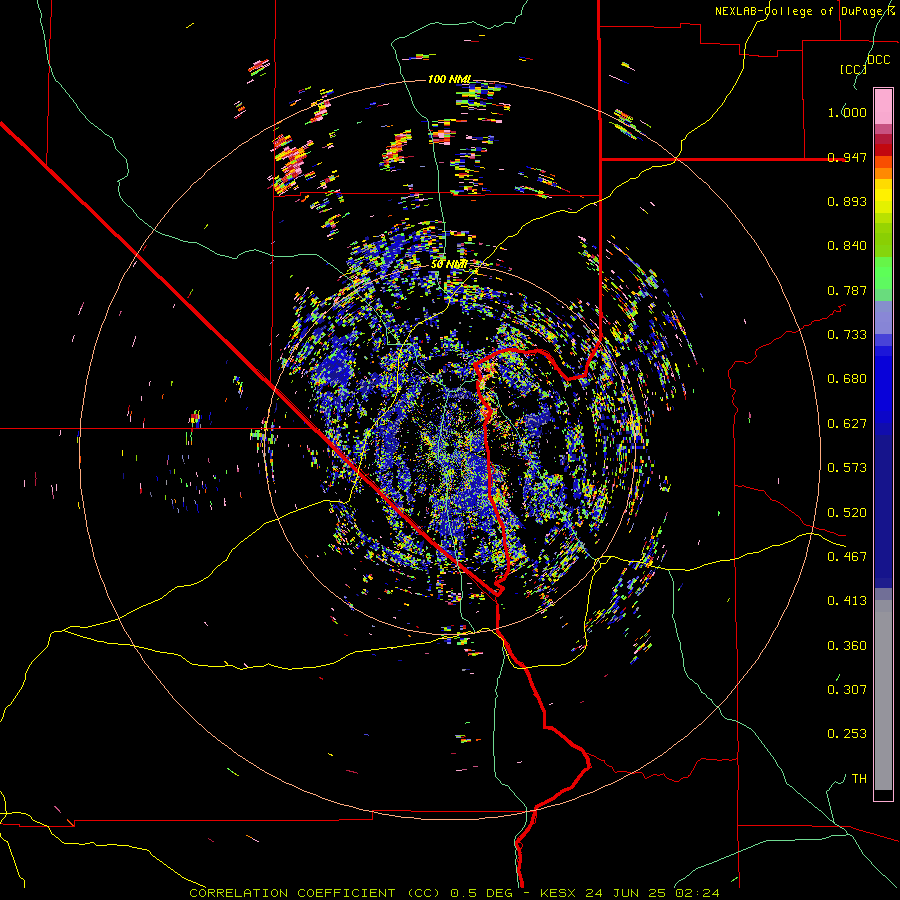The width and height of the screenshot is (900, 900).
Task: Click the 0.787 scale value
Action: (x=847, y=290)
